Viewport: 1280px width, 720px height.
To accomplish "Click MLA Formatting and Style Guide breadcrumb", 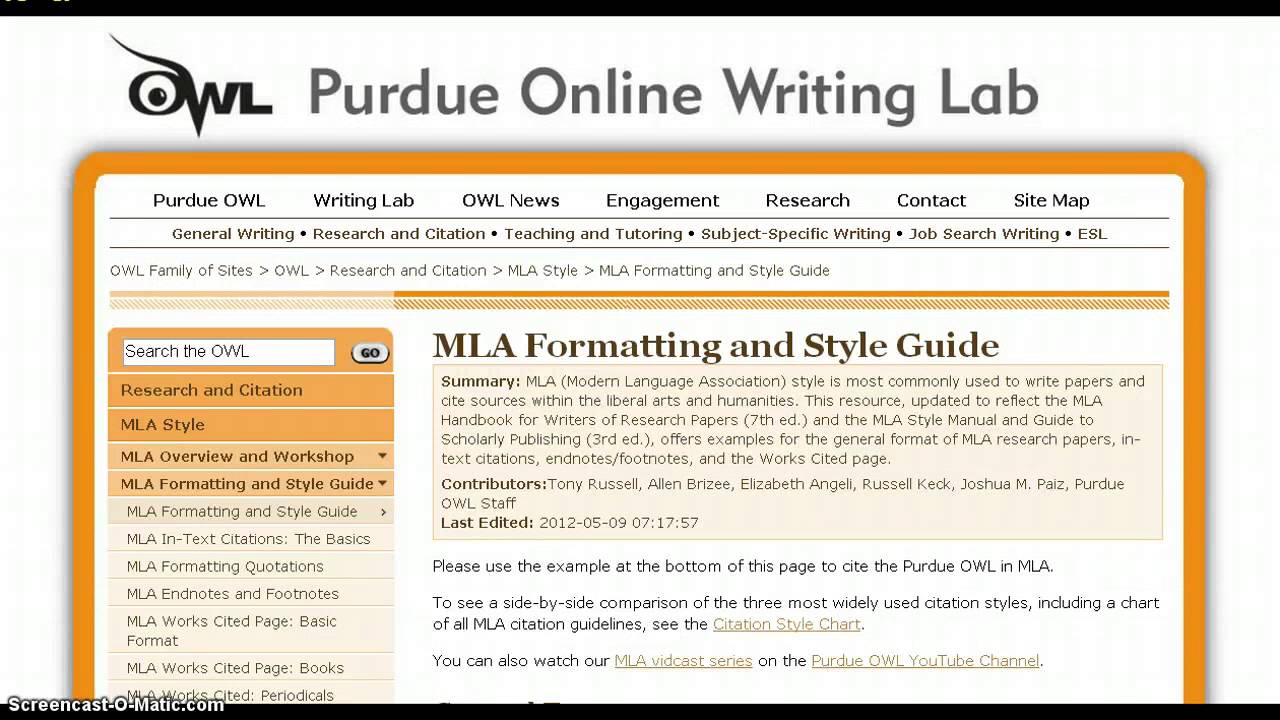I will (x=714, y=271).
